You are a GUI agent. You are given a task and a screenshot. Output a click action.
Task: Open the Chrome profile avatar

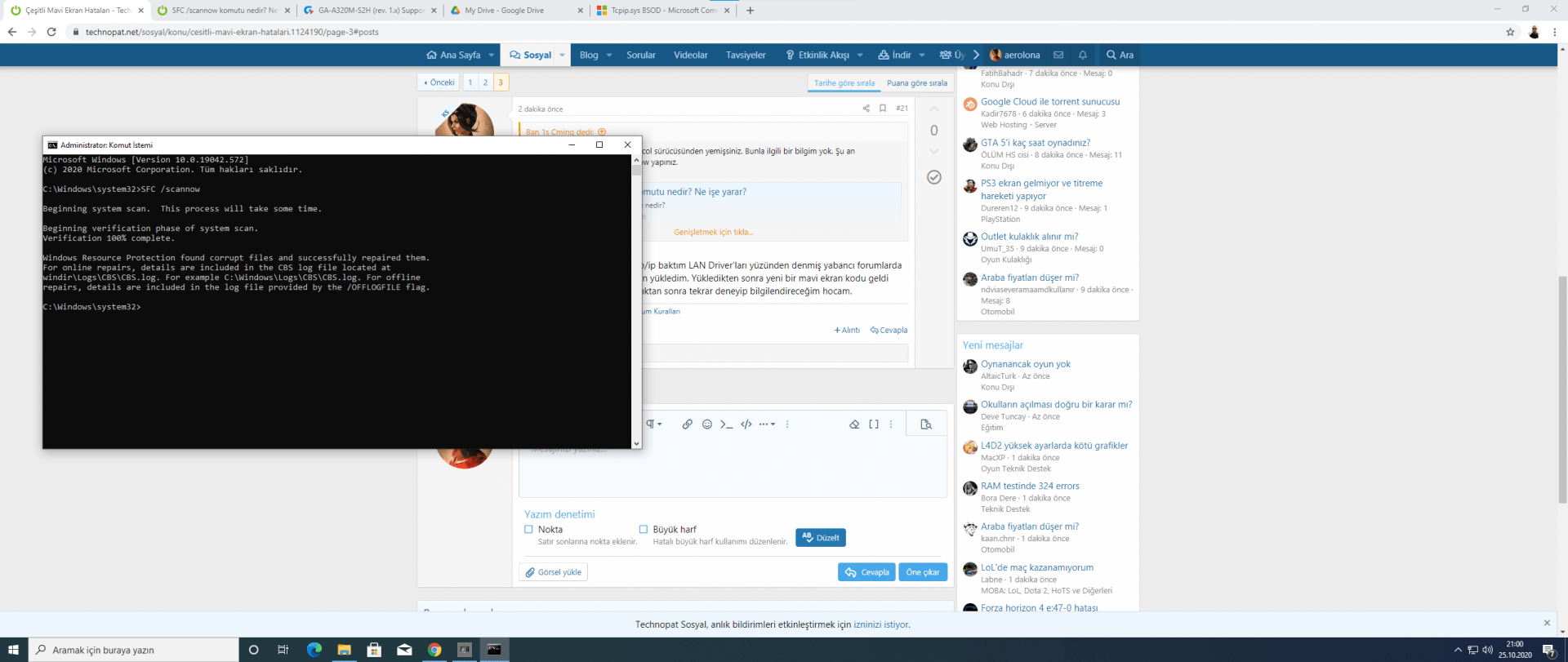tap(1534, 32)
